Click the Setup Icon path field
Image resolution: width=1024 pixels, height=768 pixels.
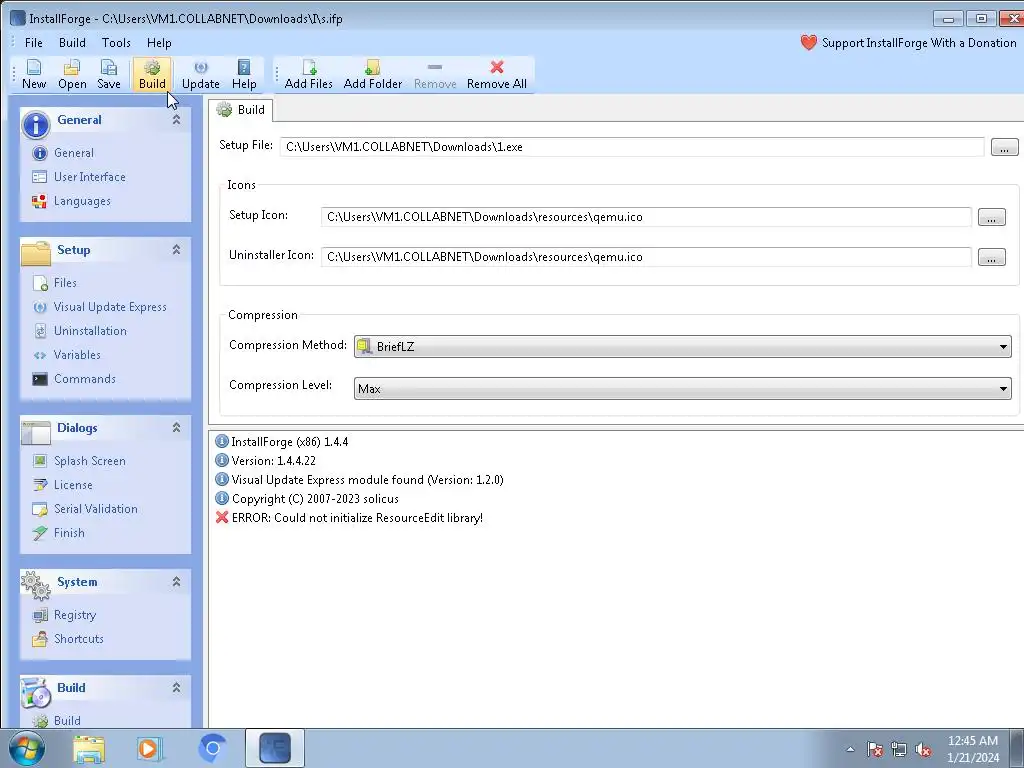[x=646, y=217]
